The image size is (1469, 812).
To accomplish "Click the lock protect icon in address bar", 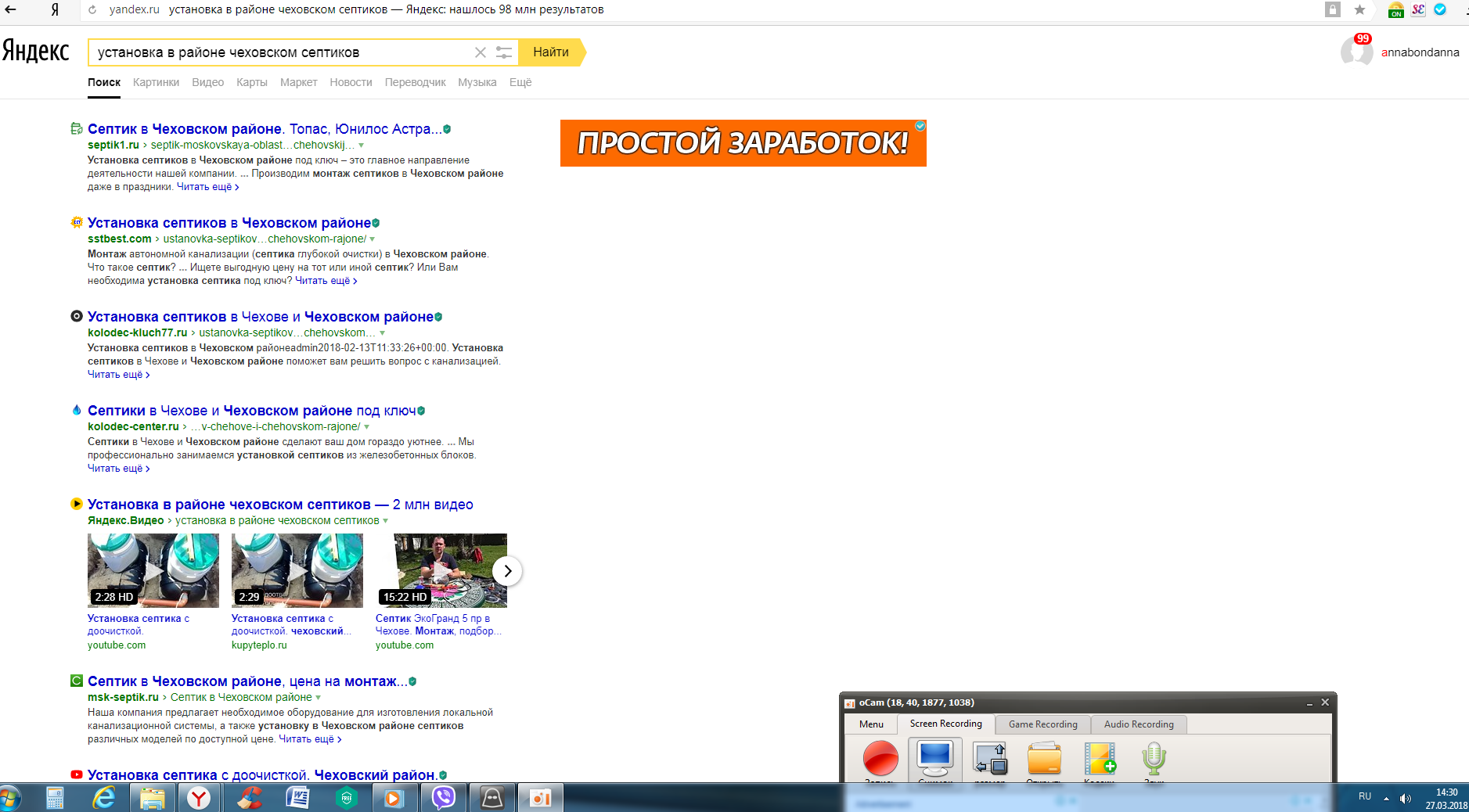I will click(1332, 9).
